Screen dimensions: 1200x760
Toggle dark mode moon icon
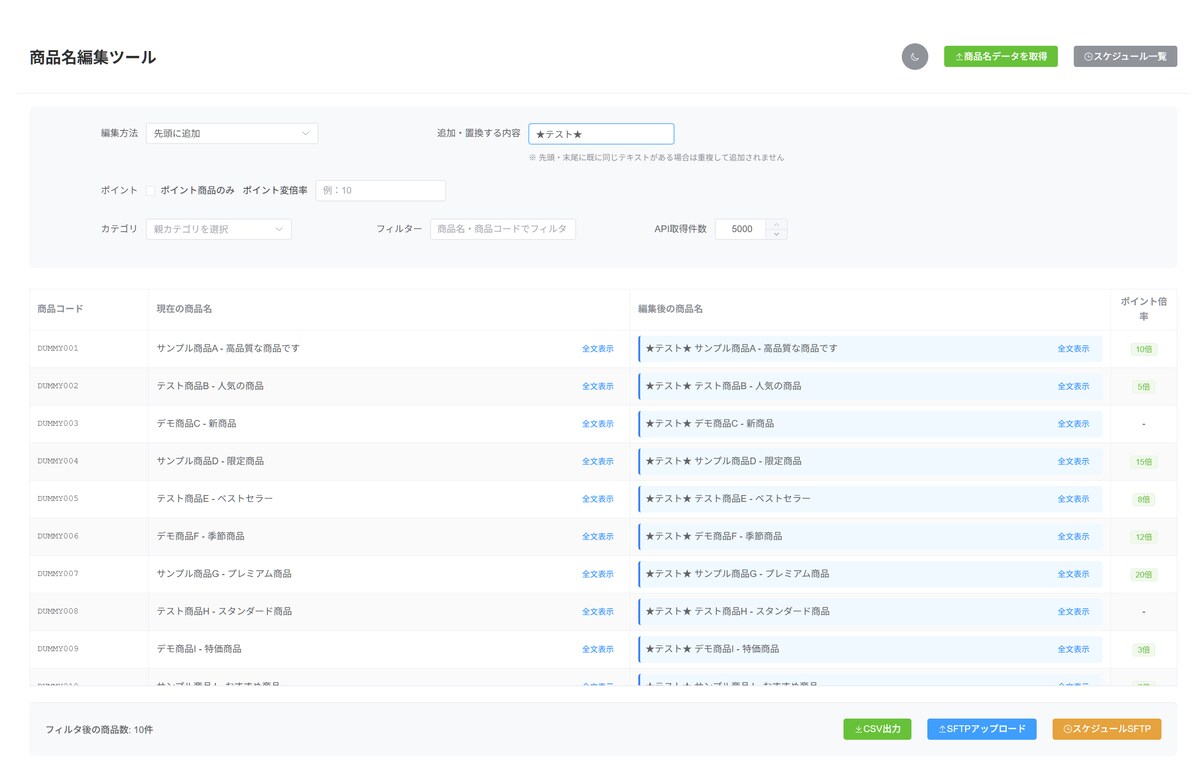pyautogui.click(x=915, y=57)
